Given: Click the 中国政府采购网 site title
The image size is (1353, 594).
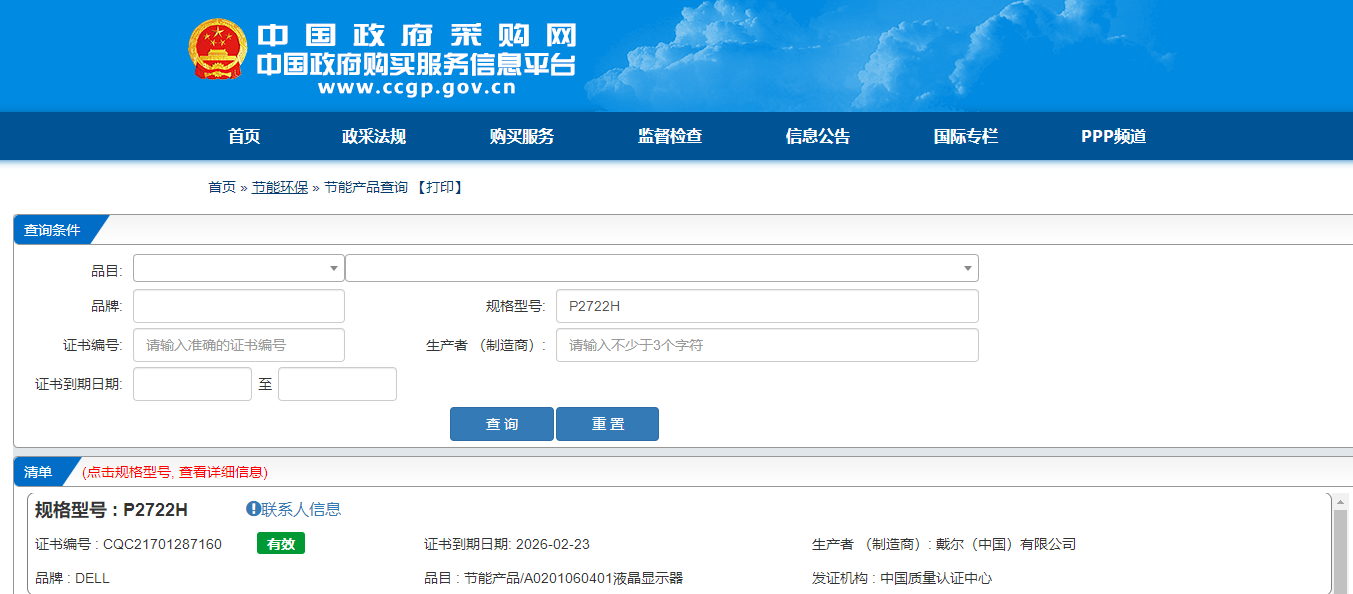Looking at the screenshot, I should pyautogui.click(x=417, y=35).
